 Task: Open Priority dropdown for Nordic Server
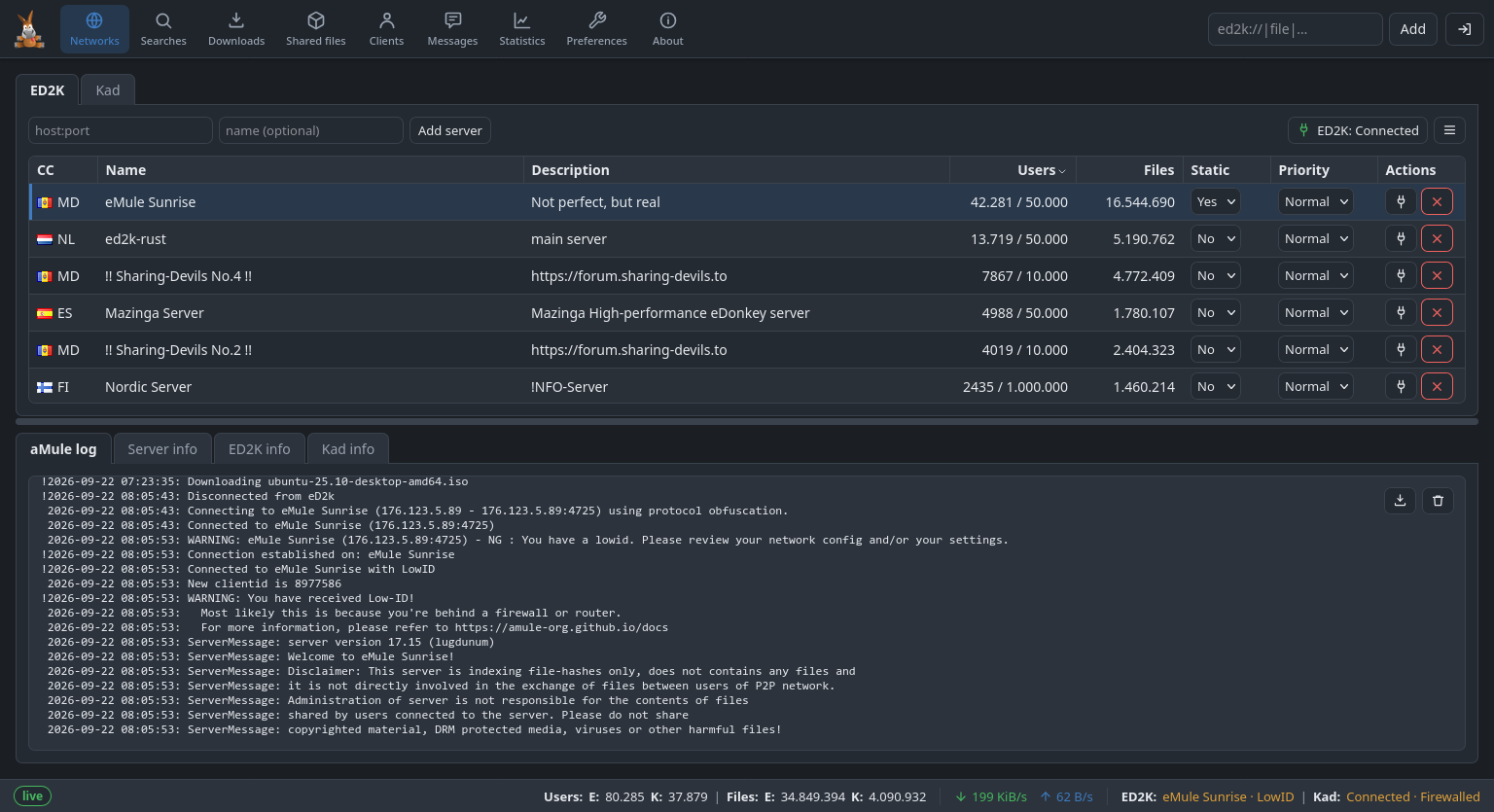[1316, 387]
